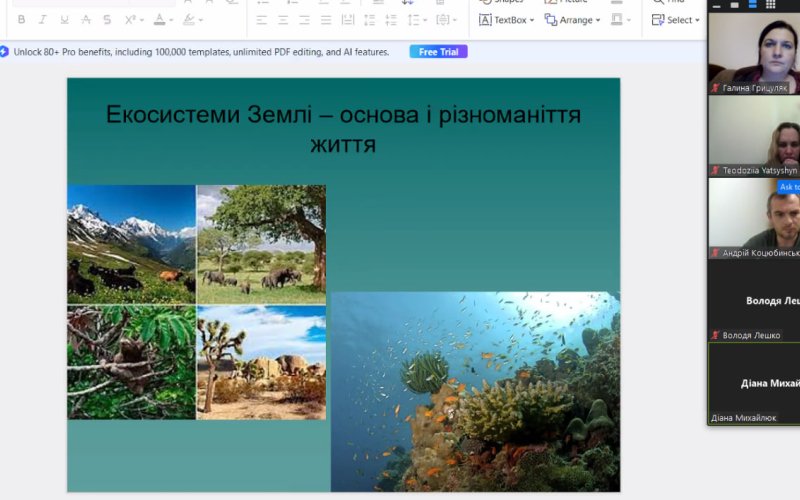800x500 pixels.
Task: Click the Arrange icon
Action: [551, 20]
